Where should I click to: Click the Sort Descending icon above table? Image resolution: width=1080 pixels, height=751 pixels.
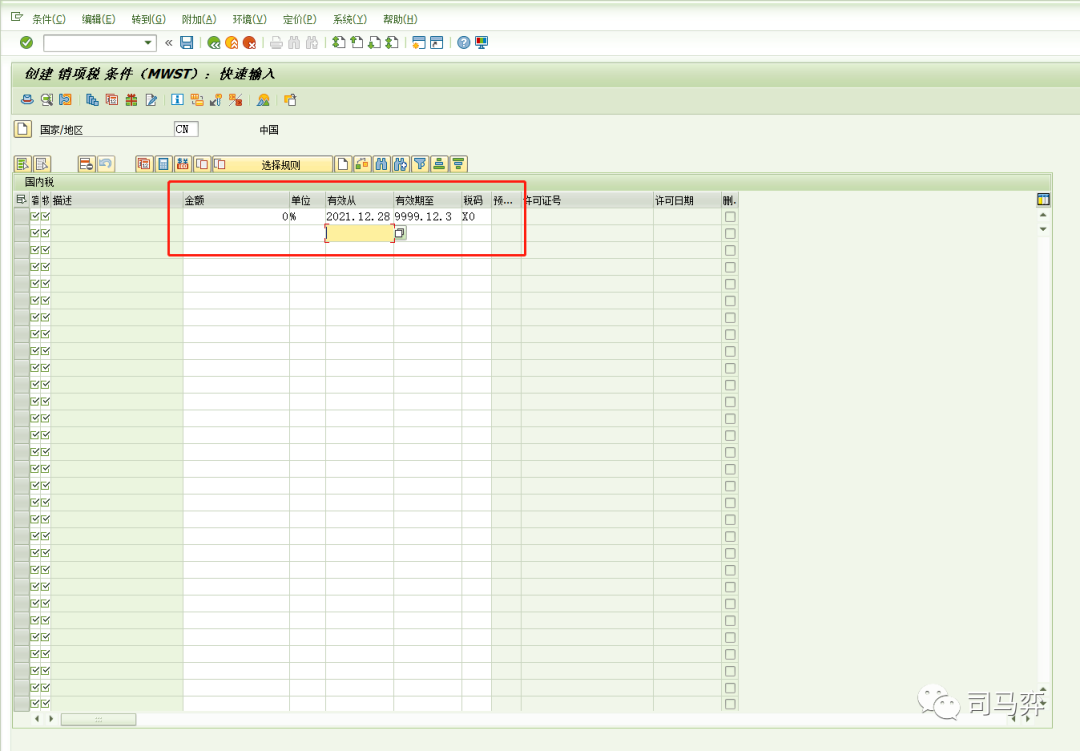[458, 164]
